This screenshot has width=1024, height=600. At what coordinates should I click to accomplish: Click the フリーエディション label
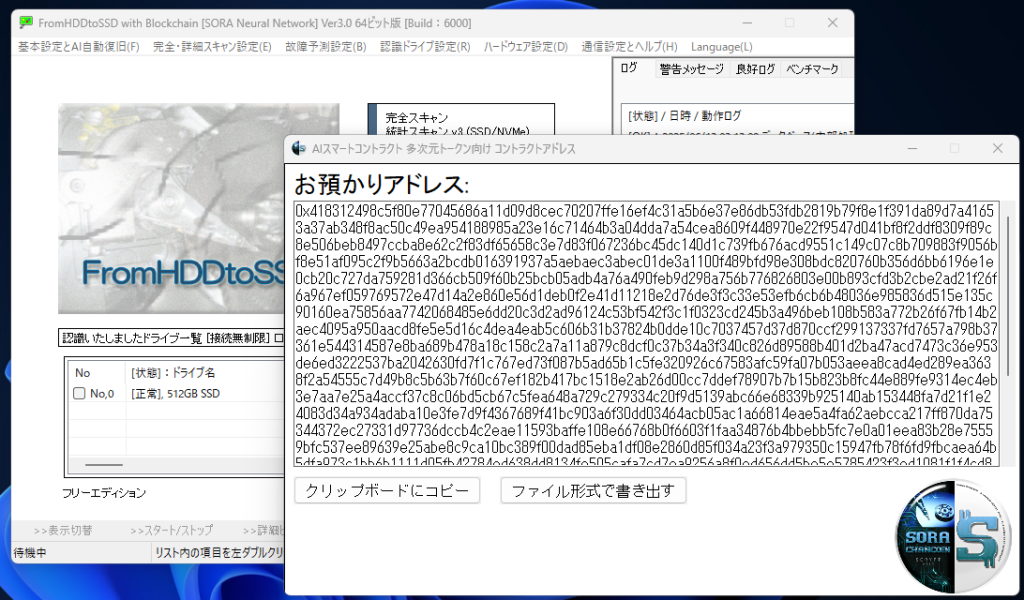click(x=104, y=493)
